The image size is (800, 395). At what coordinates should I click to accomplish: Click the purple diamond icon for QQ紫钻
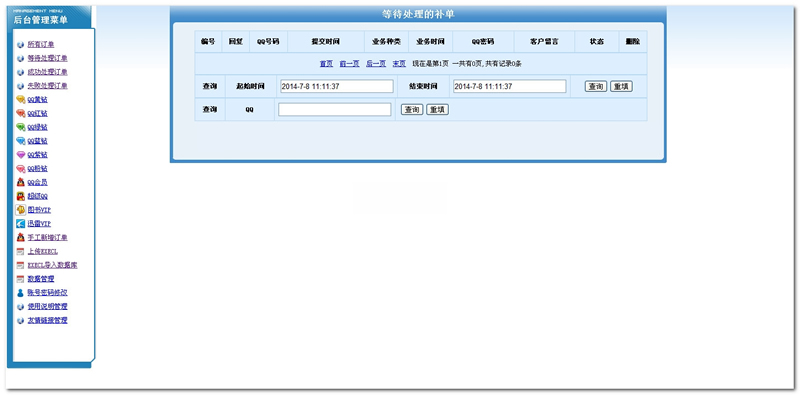pyautogui.click(x=20, y=155)
